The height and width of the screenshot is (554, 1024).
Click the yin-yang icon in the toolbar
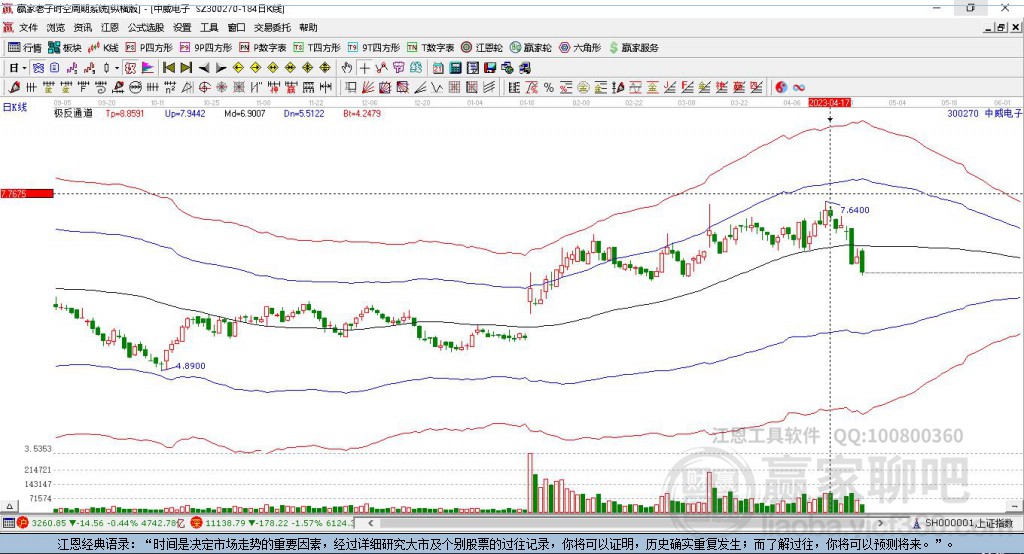(x=781, y=88)
